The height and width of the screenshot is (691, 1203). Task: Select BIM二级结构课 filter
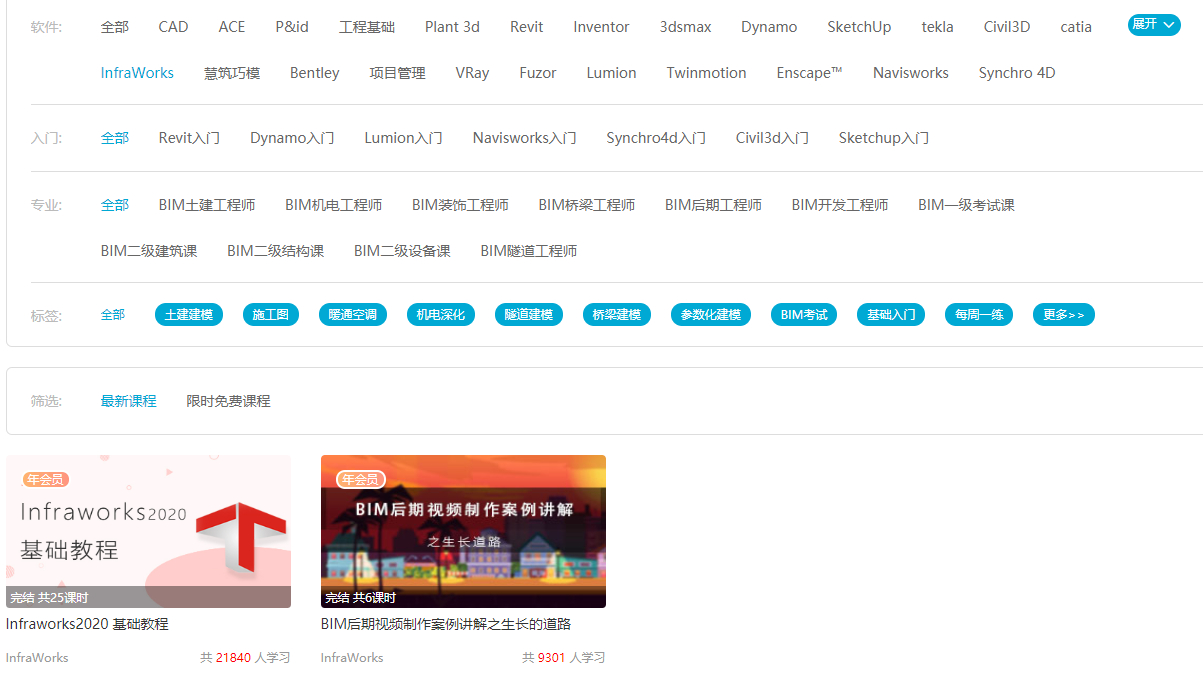[276, 251]
